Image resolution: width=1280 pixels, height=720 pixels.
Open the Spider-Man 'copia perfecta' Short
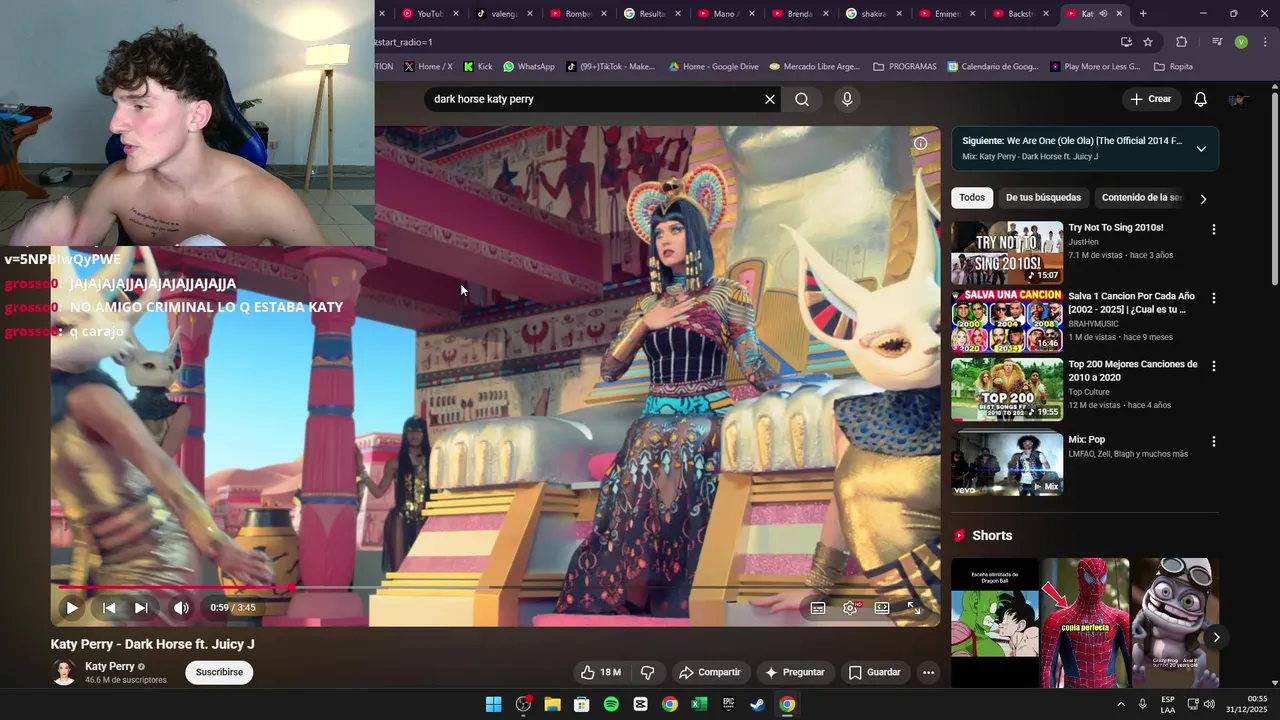1085,623
